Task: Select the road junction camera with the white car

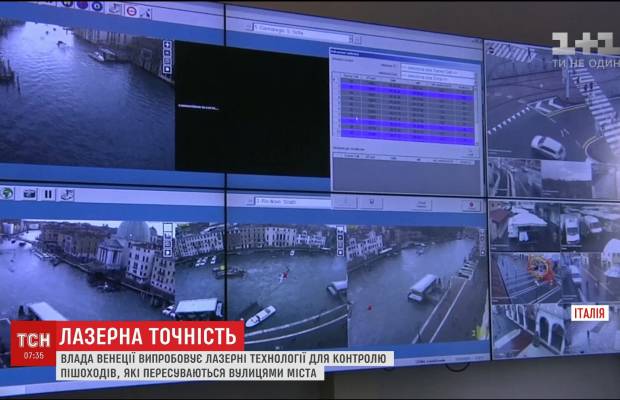Action: pos(552,101)
